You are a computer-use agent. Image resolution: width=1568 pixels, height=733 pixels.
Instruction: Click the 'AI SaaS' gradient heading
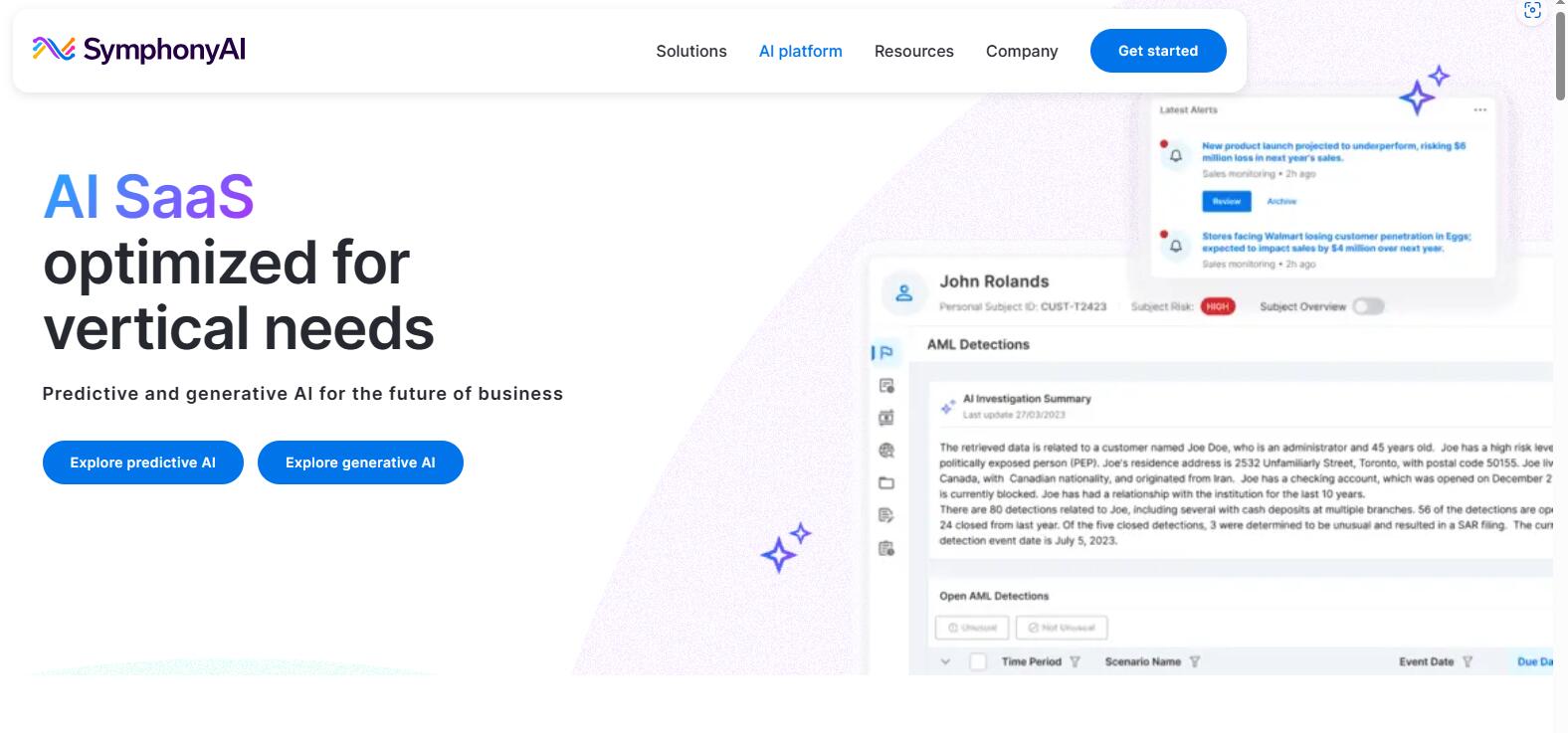149,196
